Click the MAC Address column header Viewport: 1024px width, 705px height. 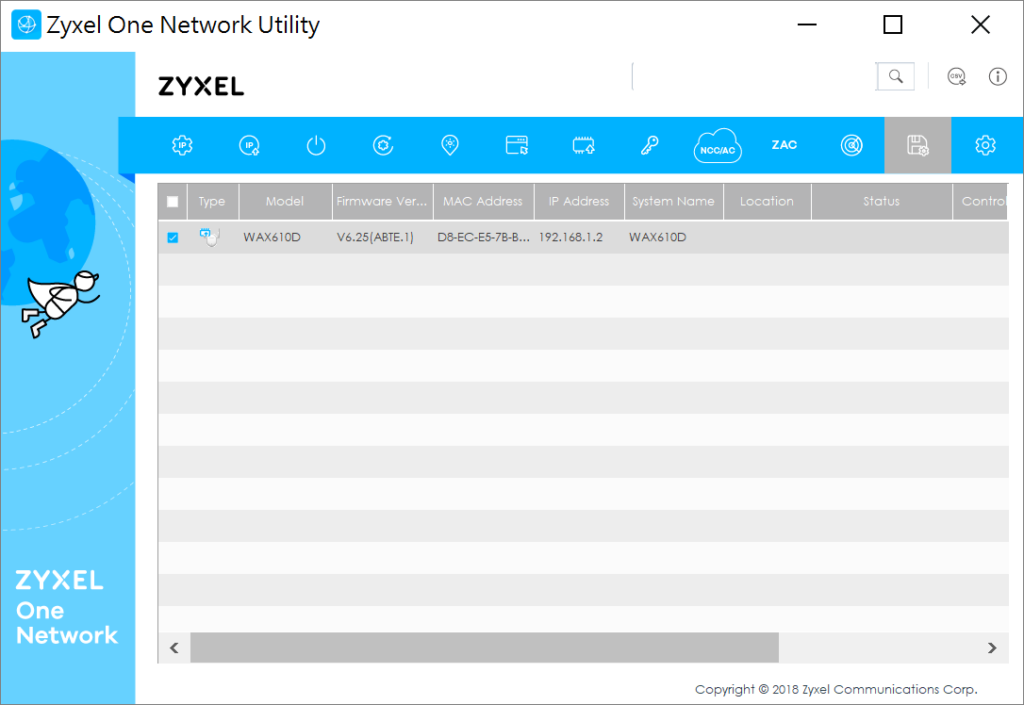tap(483, 202)
